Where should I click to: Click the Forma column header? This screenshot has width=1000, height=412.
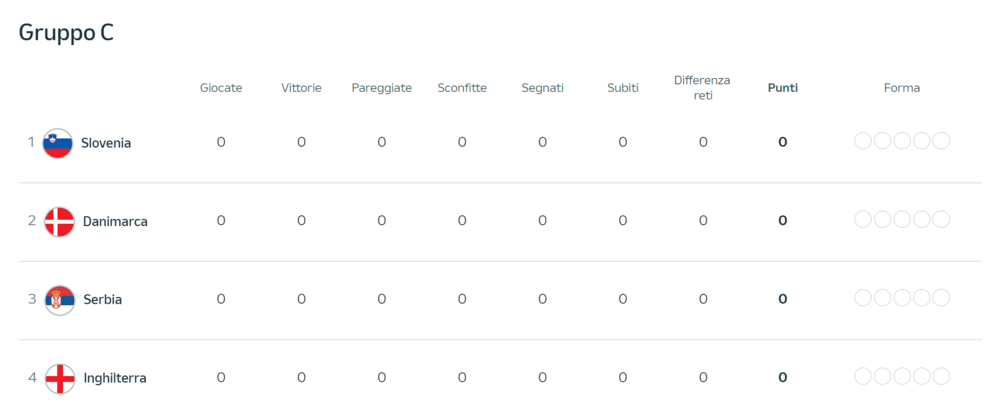(902, 88)
